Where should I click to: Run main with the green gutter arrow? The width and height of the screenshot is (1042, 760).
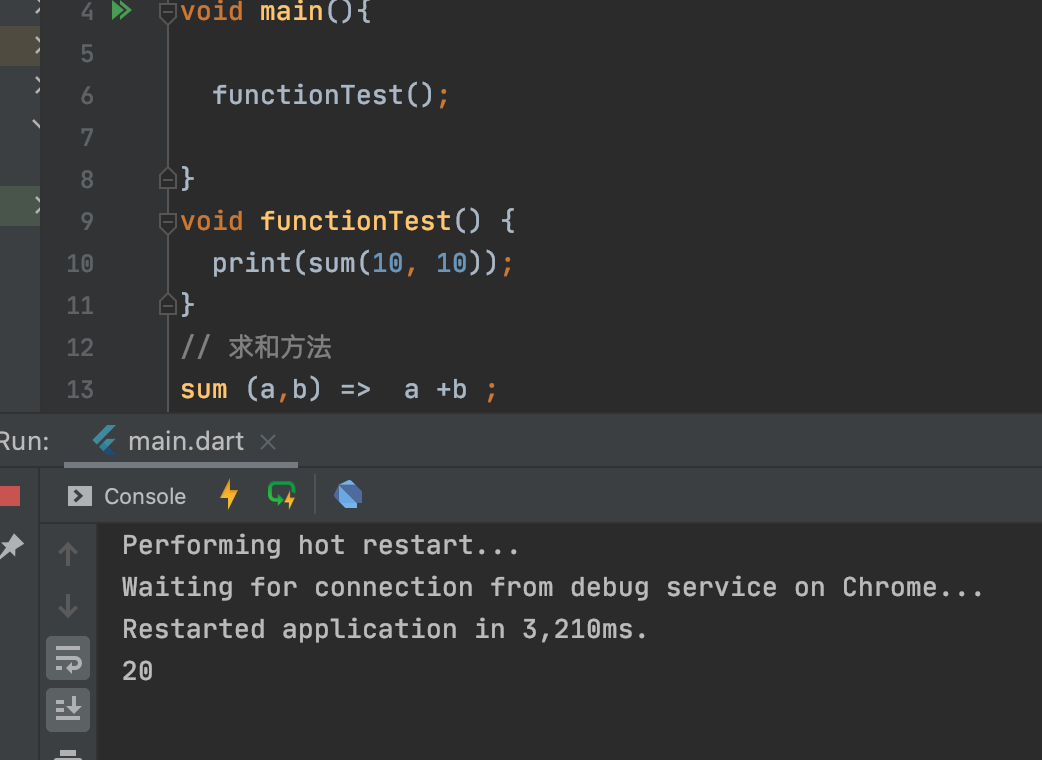(x=122, y=11)
